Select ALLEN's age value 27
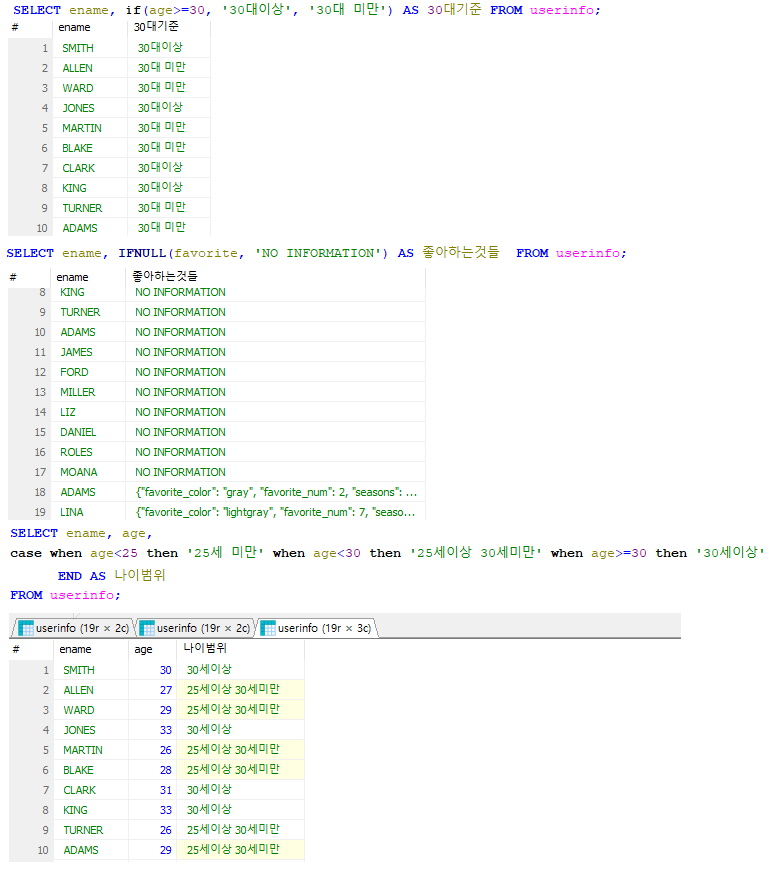The width and height of the screenshot is (773, 883). click(152, 690)
